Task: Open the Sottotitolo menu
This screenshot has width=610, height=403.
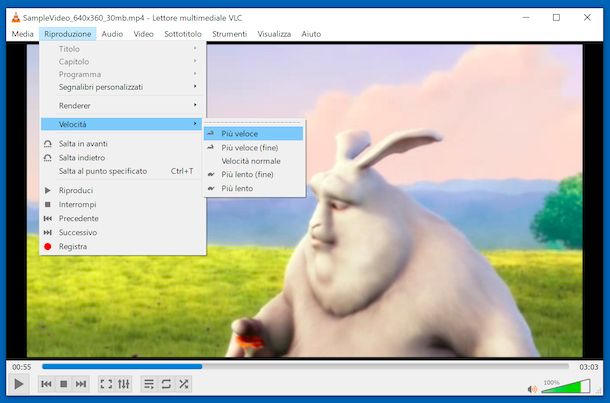Action: pos(183,34)
